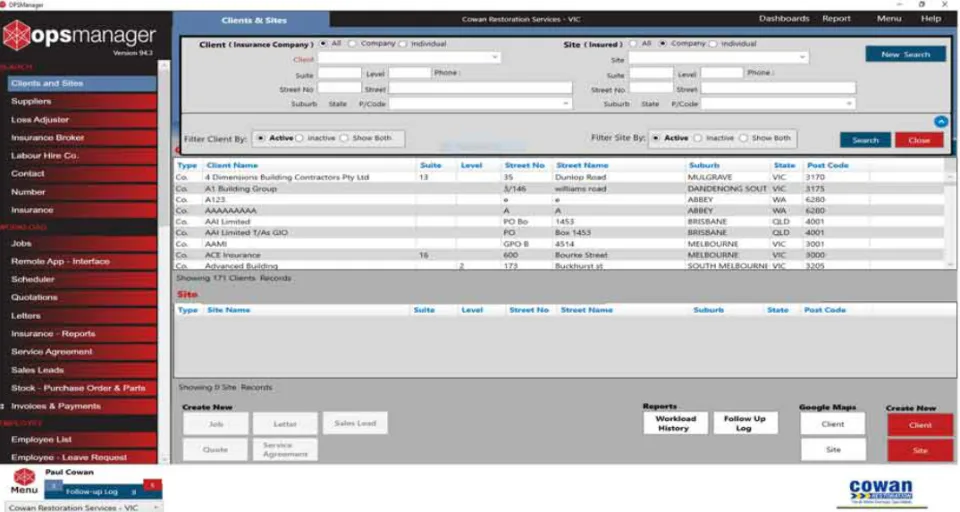The image size is (960, 512).
Task: Open Scheduler in sidebar
Action: pyautogui.click(x=81, y=279)
